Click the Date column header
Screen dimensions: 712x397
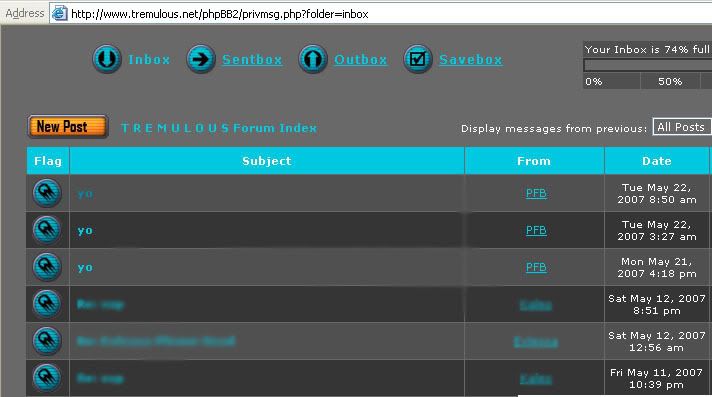tap(657, 161)
